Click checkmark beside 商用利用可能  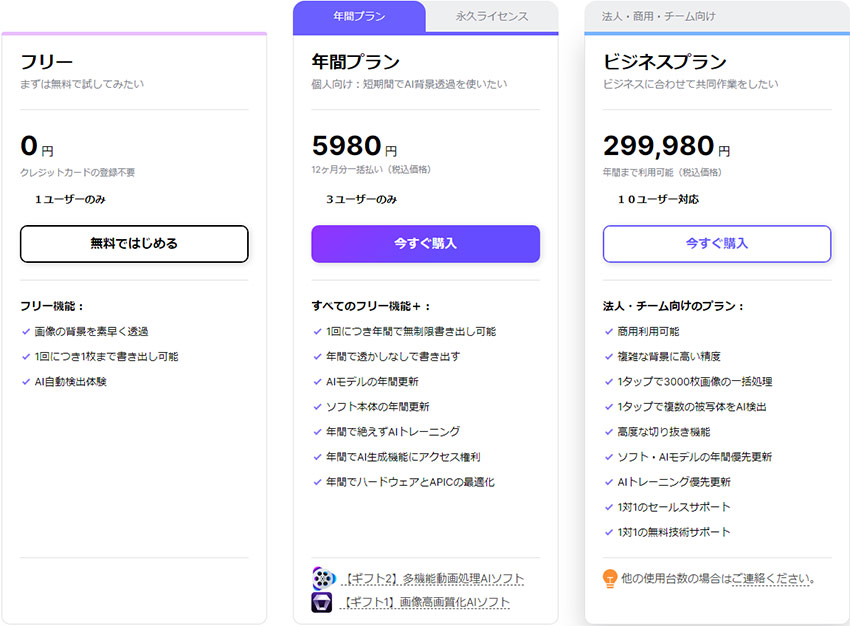tap(608, 331)
